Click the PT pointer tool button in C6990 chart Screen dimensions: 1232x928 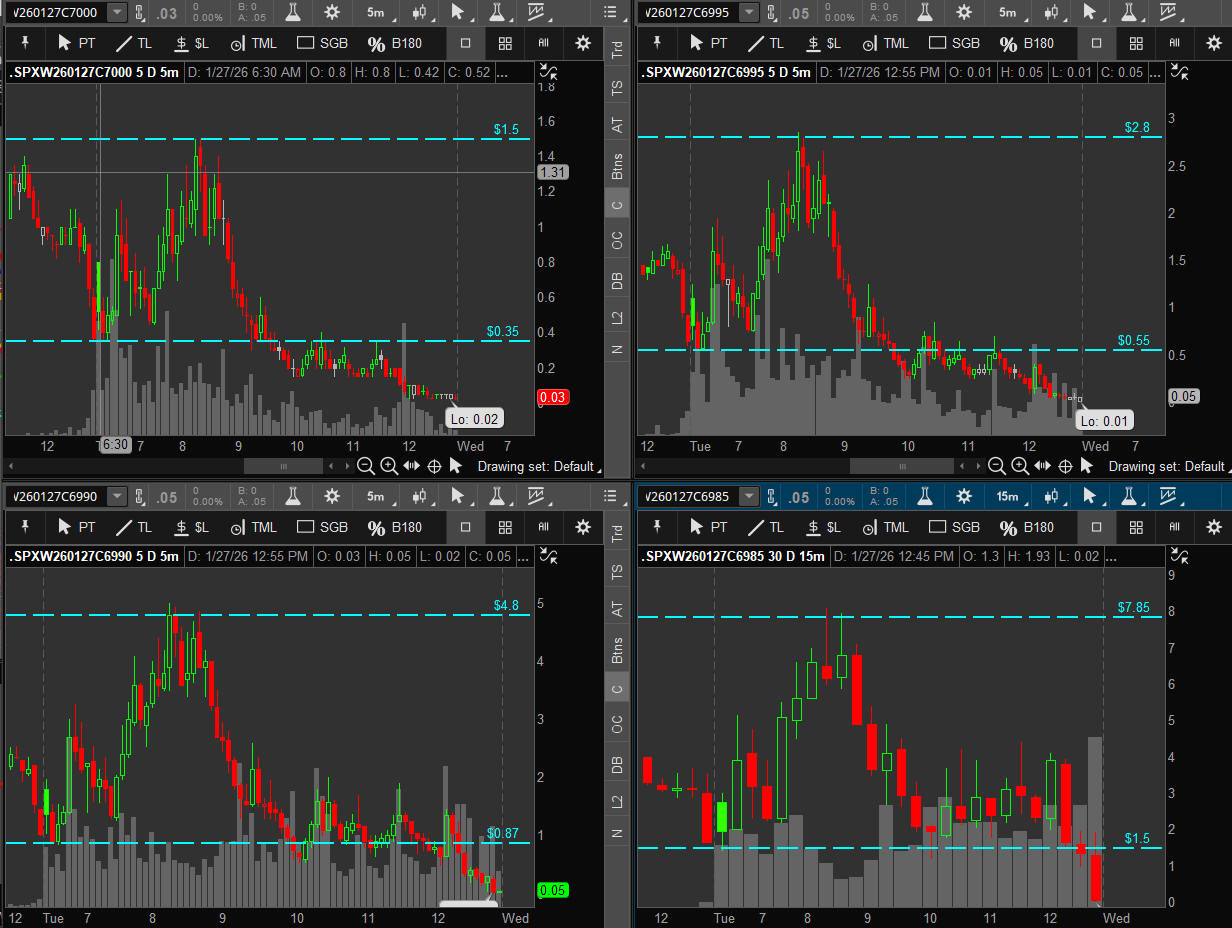[76, 527]
